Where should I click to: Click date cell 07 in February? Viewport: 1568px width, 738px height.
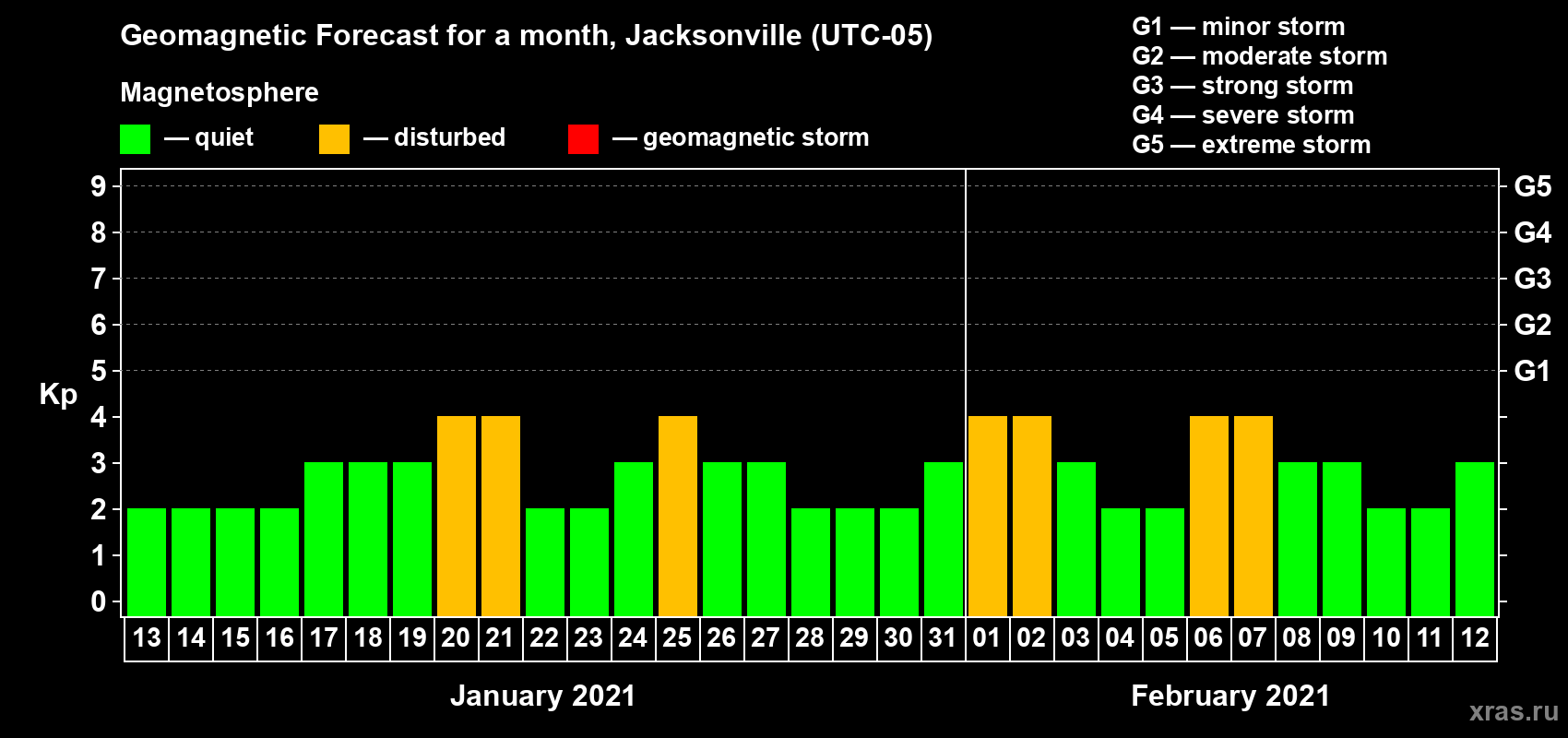(1253, 638)
